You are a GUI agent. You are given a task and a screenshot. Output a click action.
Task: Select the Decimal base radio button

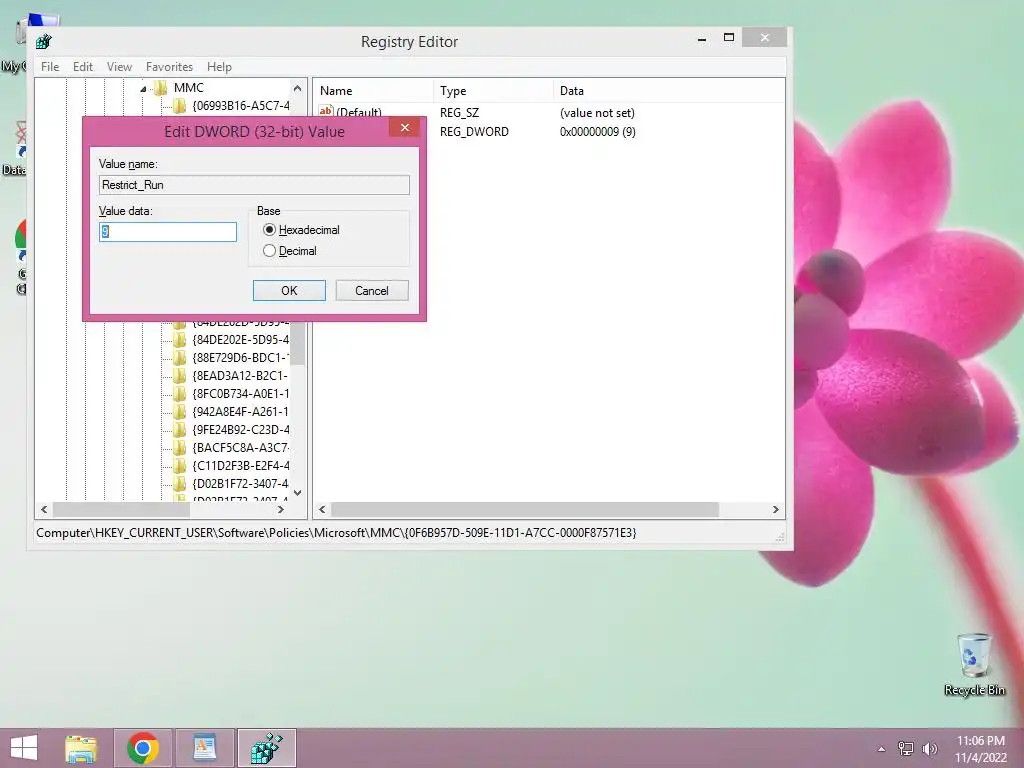pyautogui.click(x=269, y=251)
